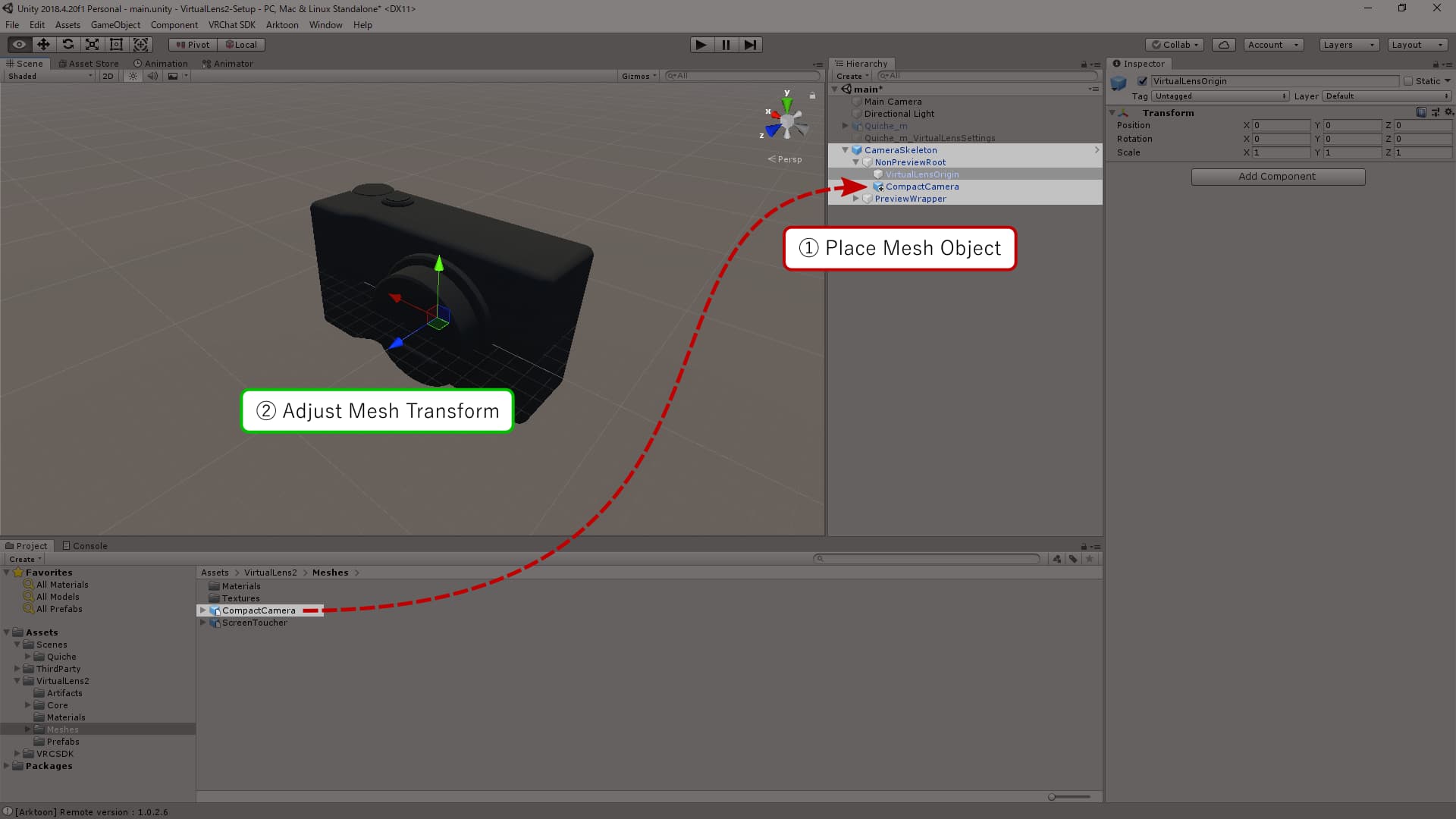Save project search to favorites star
The image size is (1456, 819).
pos(1090,559)
